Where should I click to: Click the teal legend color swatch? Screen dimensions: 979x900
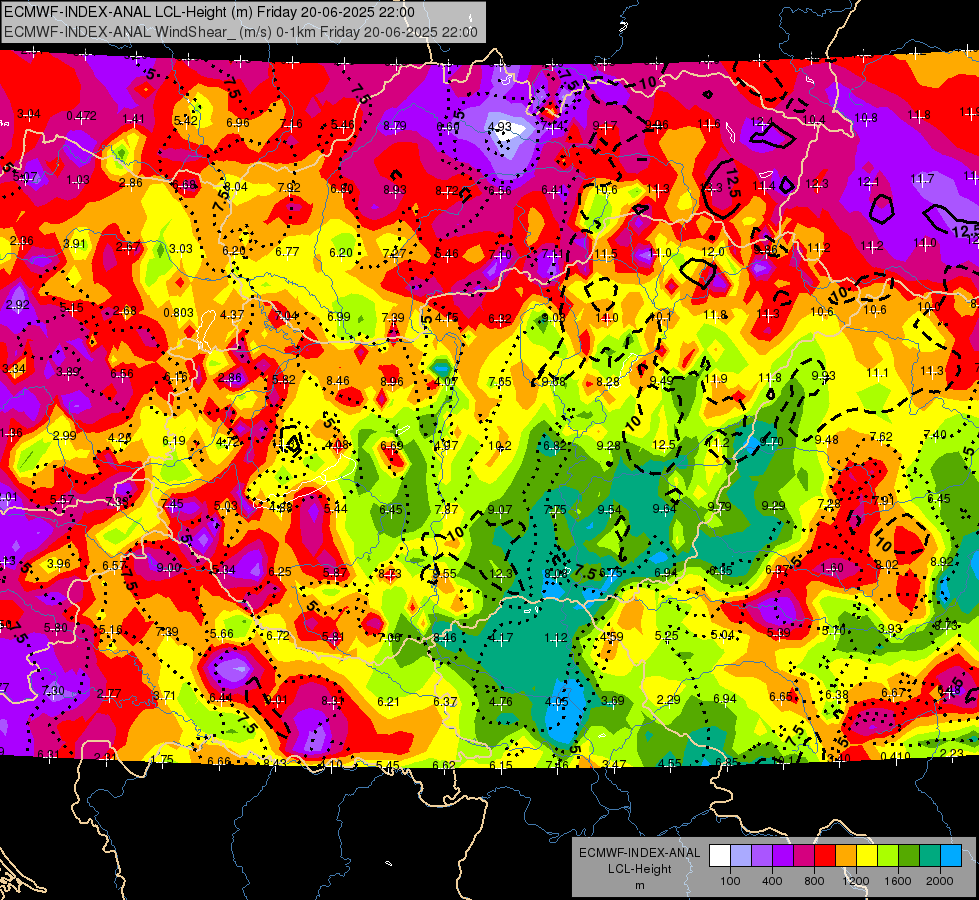930,856
